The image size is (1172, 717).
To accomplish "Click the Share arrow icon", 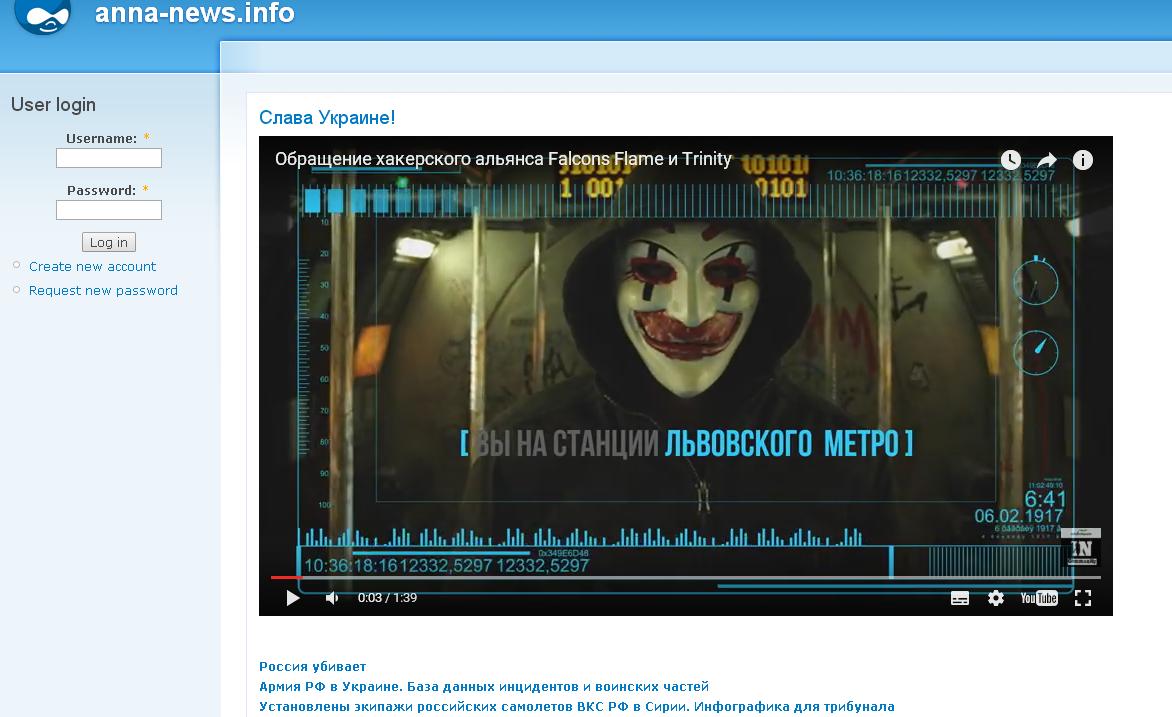I will pos(1047,160).
